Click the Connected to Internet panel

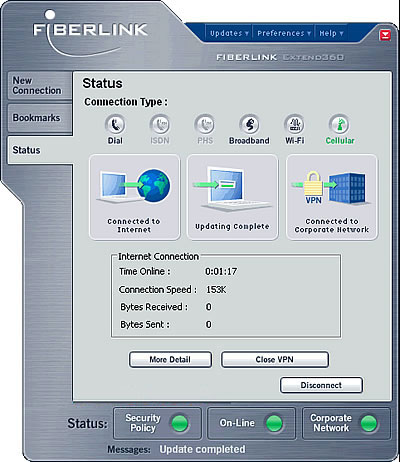tap(134, 197)
